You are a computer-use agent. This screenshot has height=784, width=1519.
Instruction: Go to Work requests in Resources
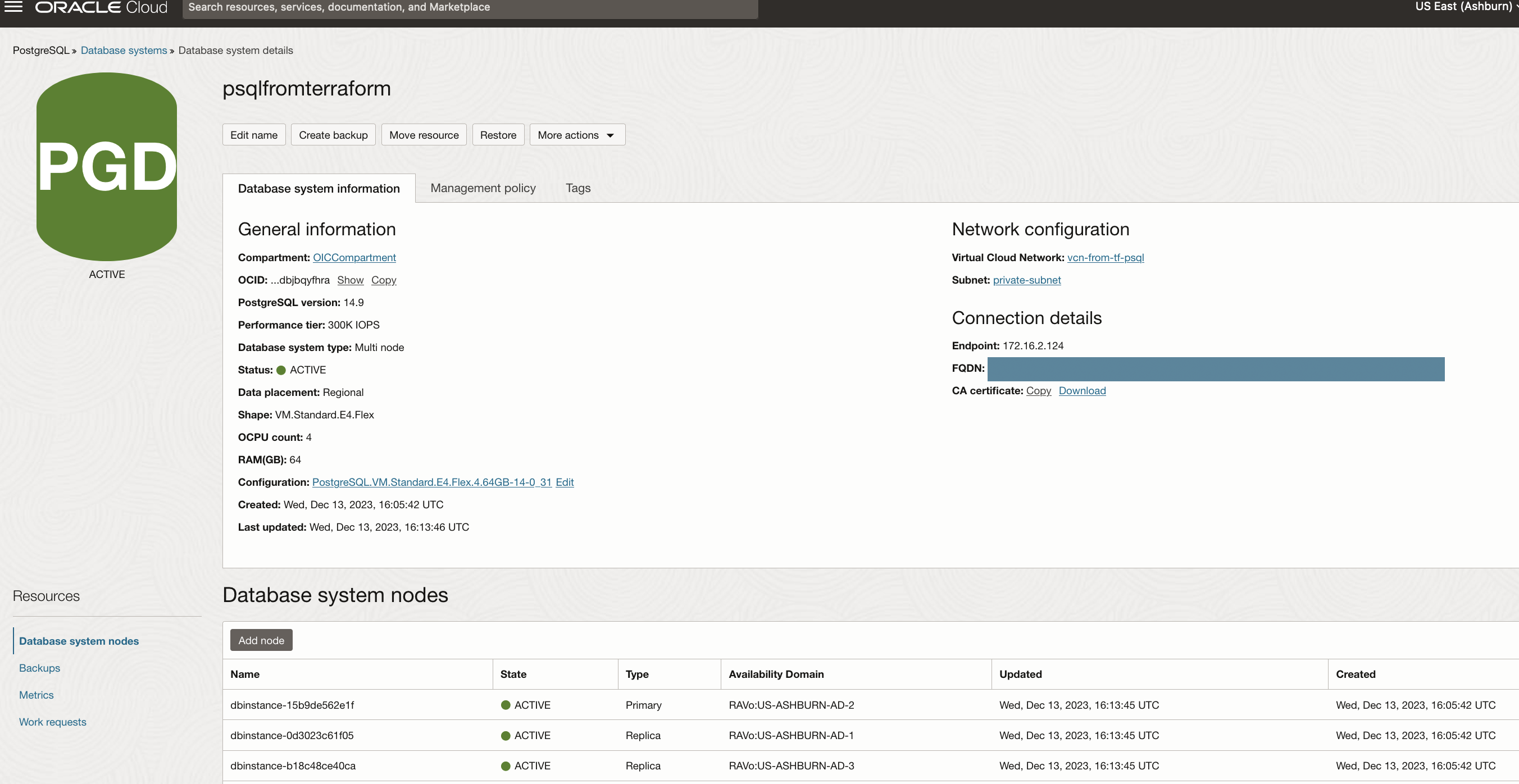[52, 722]
